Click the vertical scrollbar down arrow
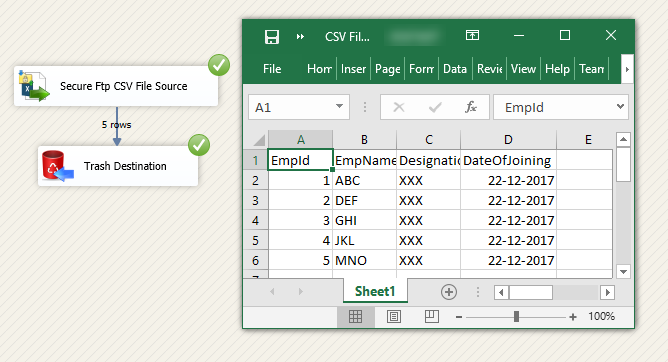 click(623, 272)
